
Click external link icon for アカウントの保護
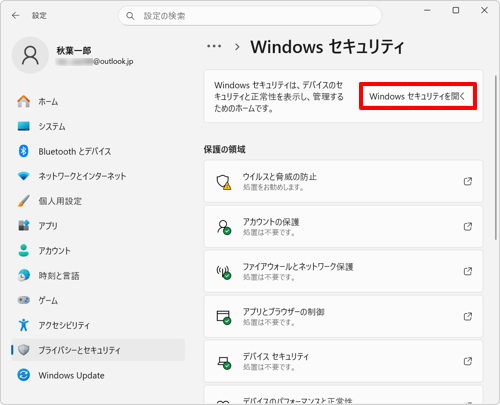pyautogui.click(x=468, y=226)
